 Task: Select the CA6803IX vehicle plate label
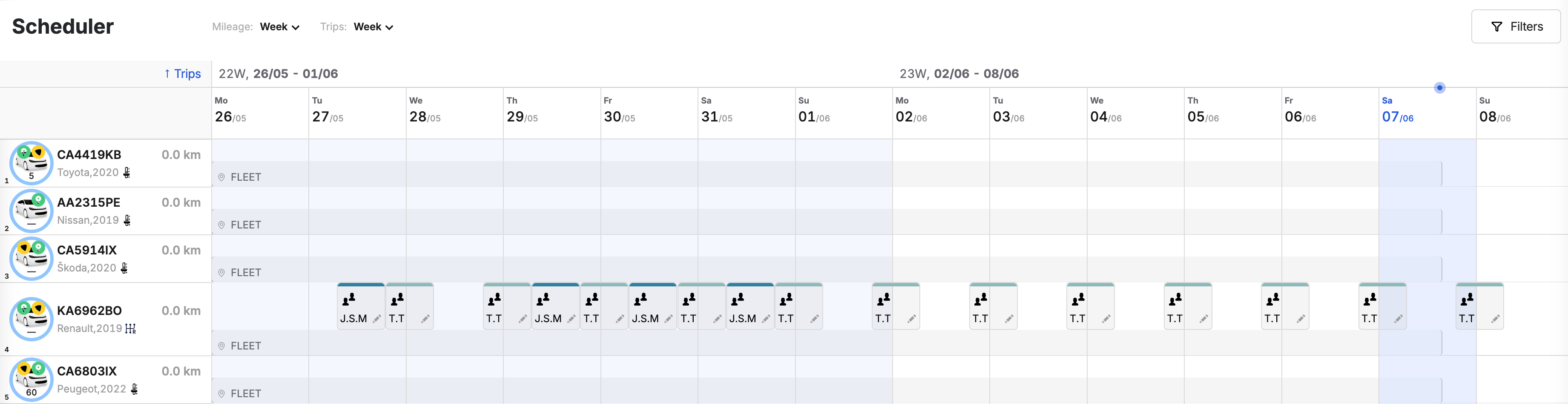(86, 371)
